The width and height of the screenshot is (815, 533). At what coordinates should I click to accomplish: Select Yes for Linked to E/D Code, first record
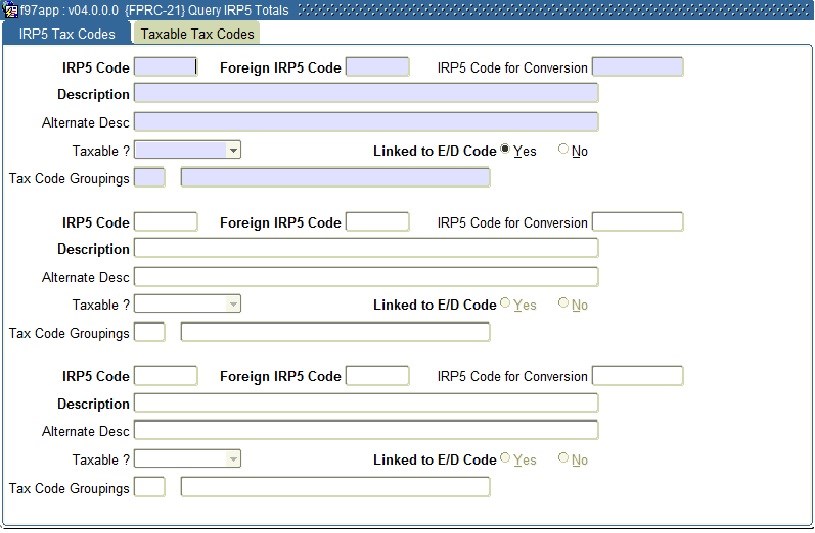click(505, 150)
